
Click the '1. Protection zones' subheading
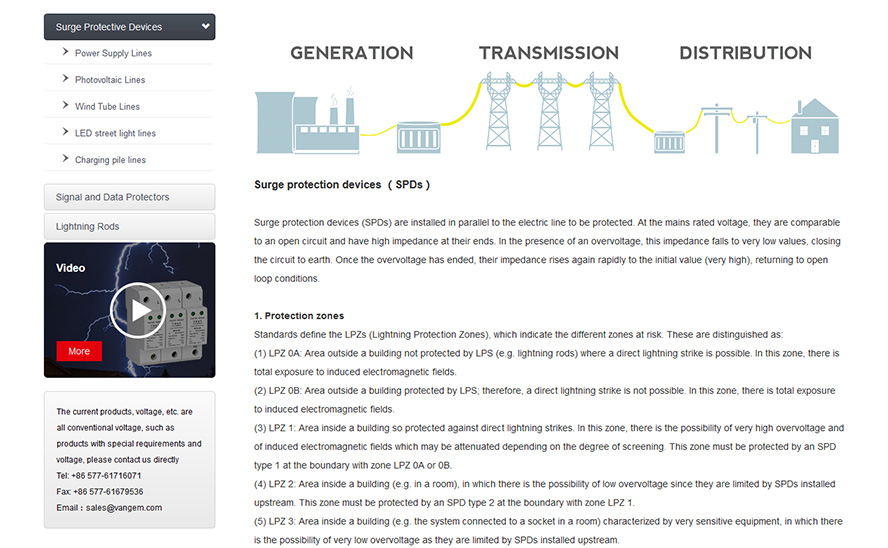point(299,316)
